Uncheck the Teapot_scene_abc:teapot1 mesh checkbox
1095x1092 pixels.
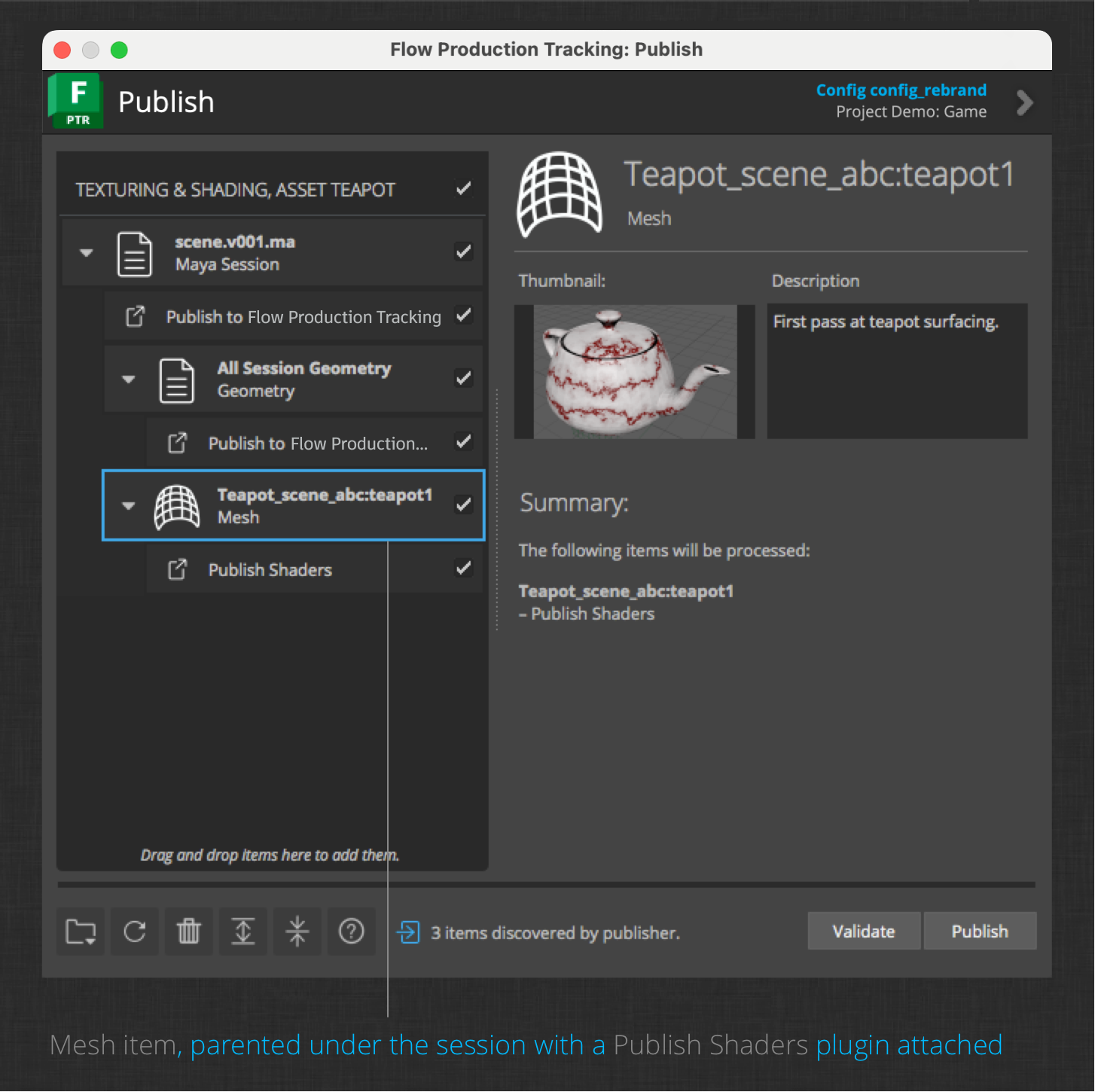click(464, 505)
